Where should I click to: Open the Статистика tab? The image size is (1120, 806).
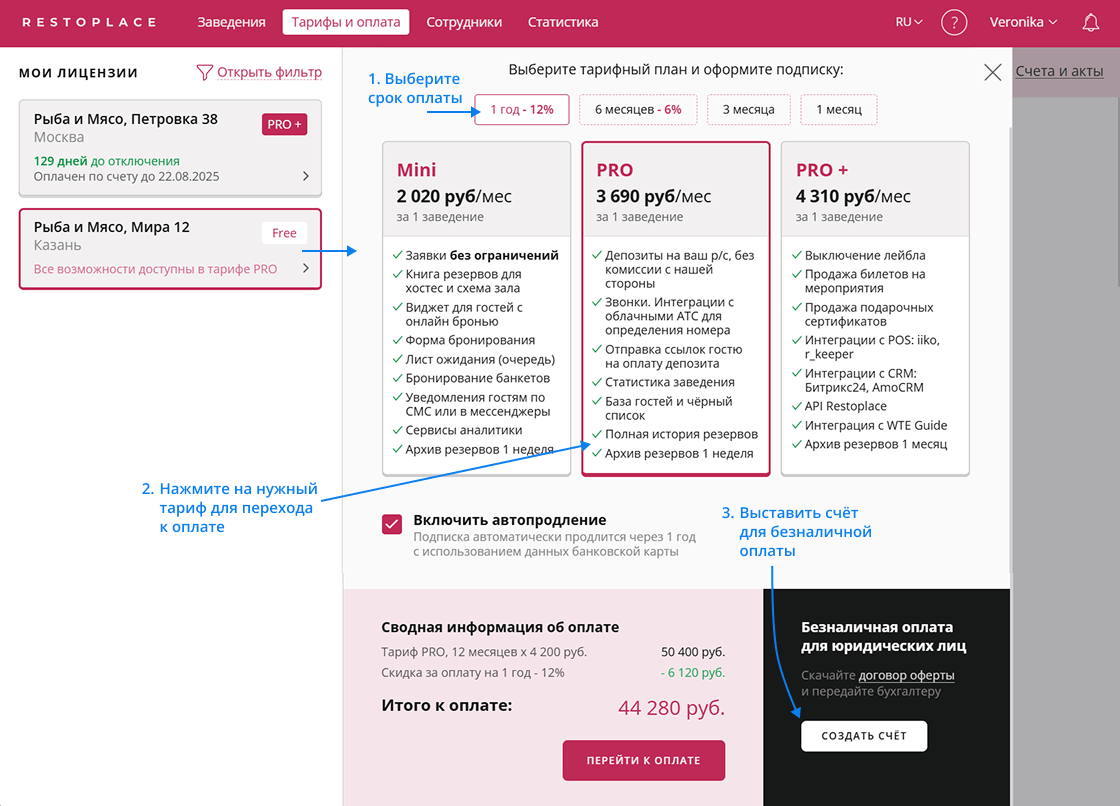[563, 22]
